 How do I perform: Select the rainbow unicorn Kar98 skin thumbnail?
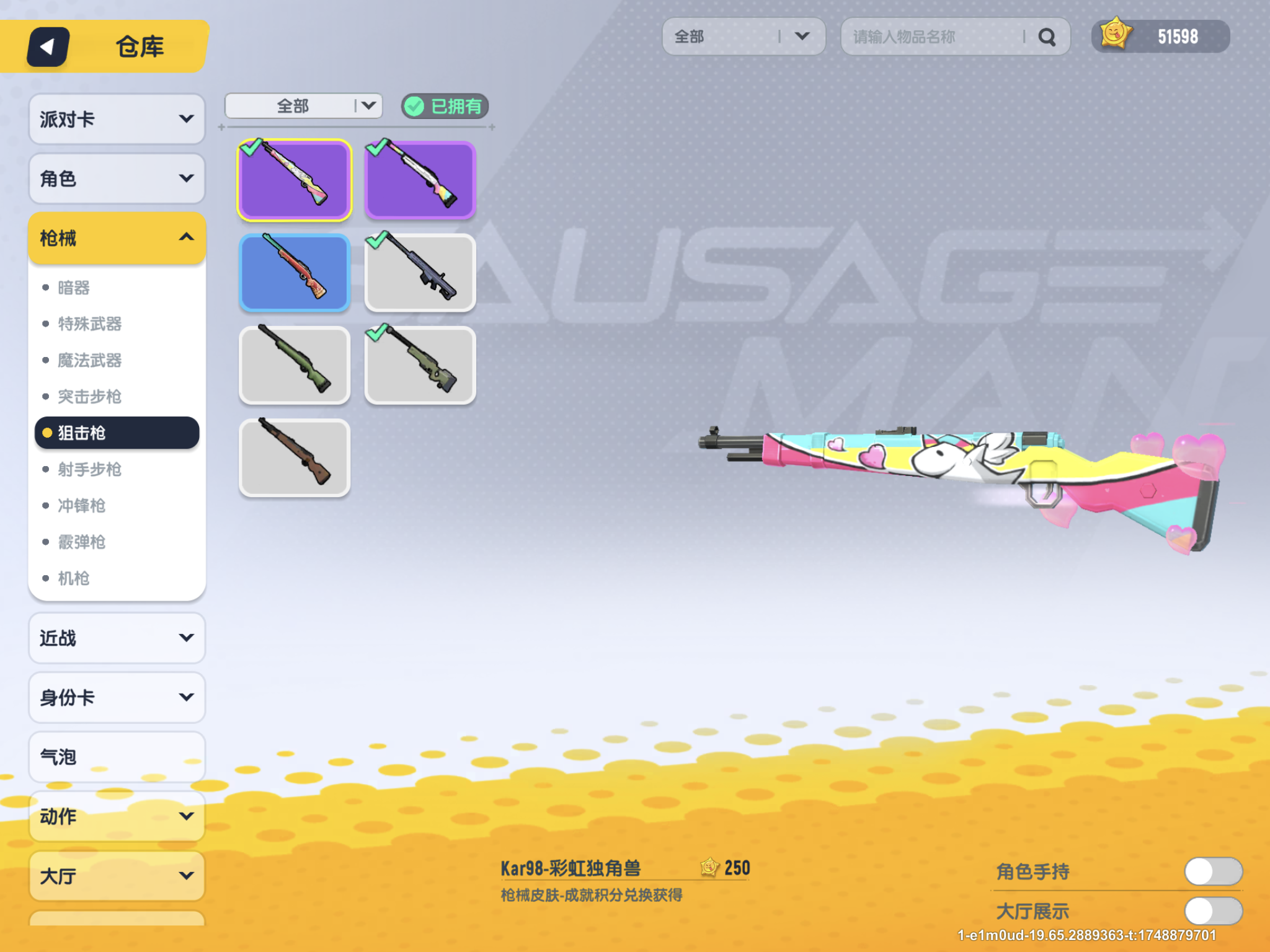coord(295,180)
